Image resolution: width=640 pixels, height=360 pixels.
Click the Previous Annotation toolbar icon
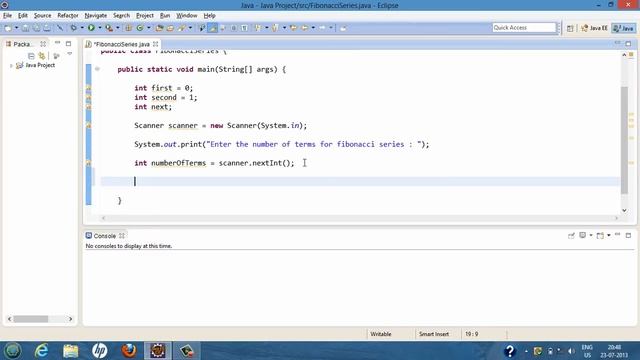pos(275,28)
